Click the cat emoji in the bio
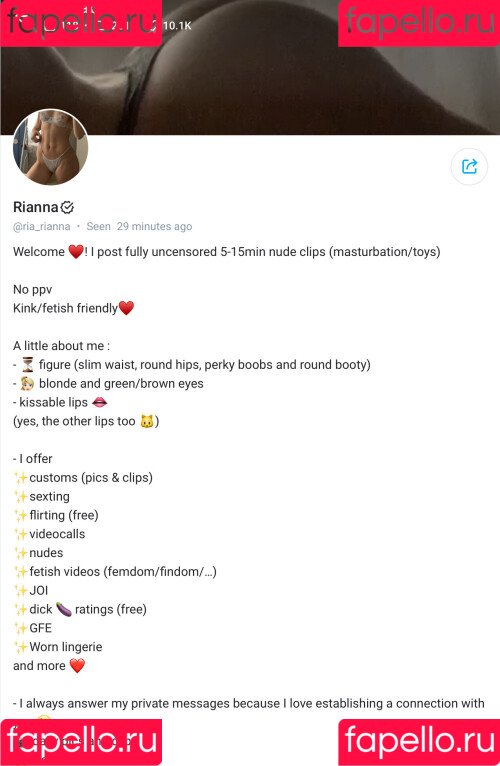Image resolution: width=500 pixels, height=766 pixels. [x=147, y=421]
